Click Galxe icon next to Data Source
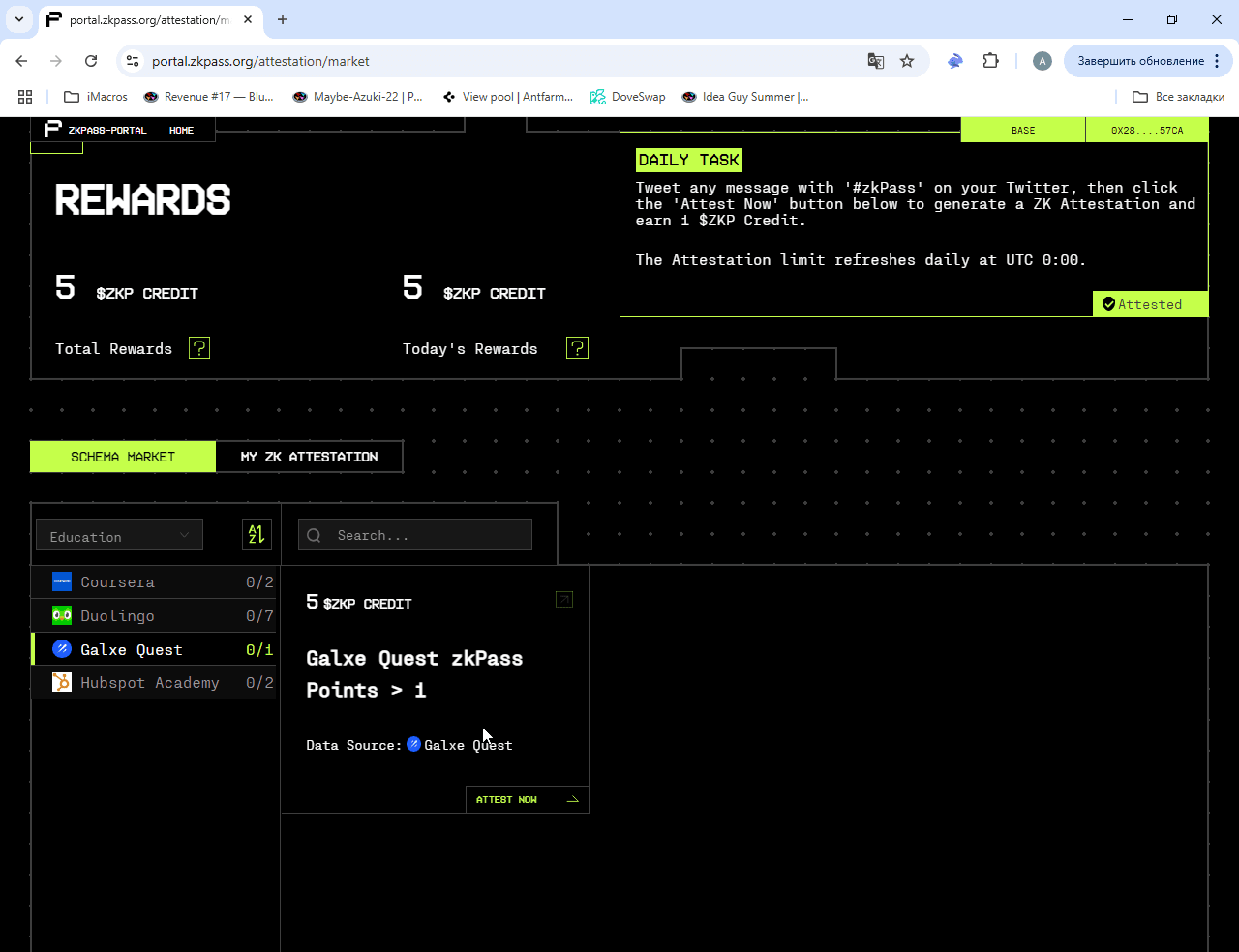Viewport: 1239px width, 952px height. (413, 744)
